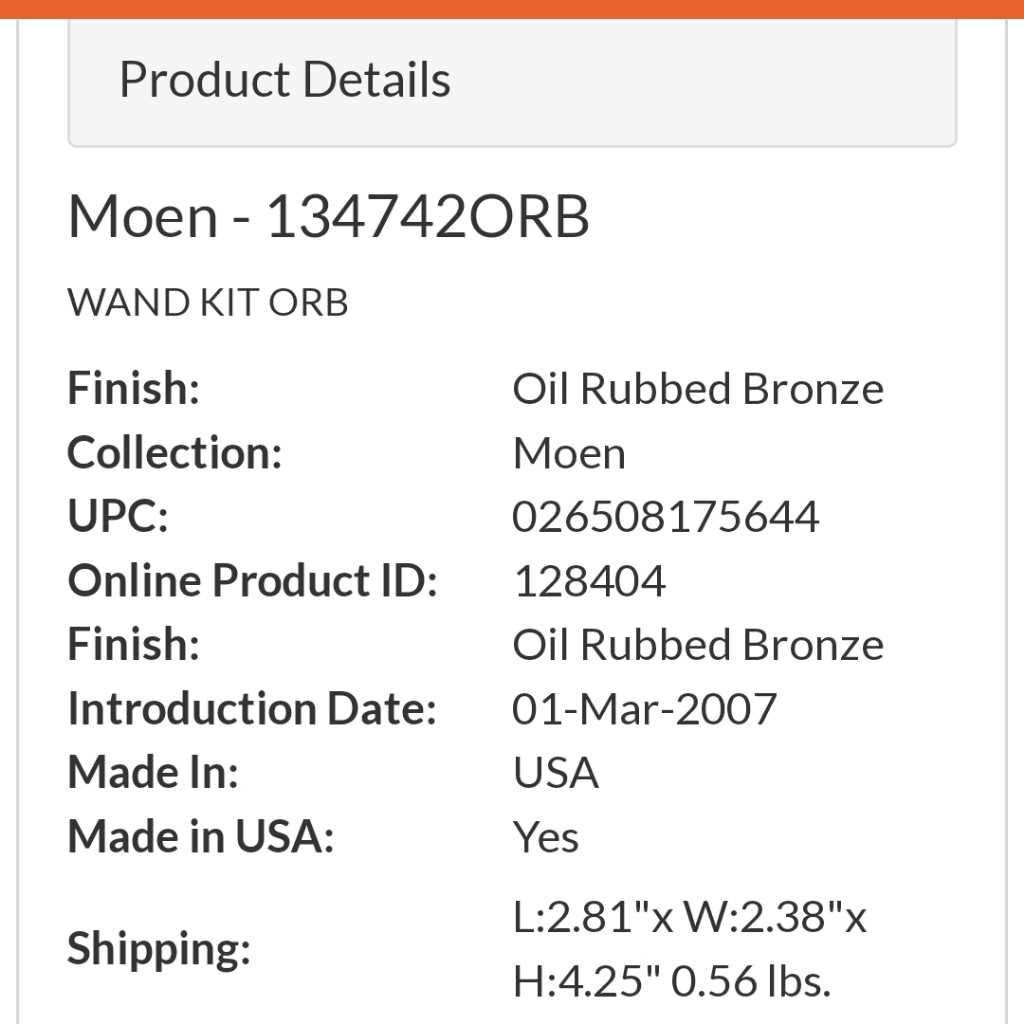Select the Online Product ID 128404
The image size is (1024, 1024).
pos(590,580)
